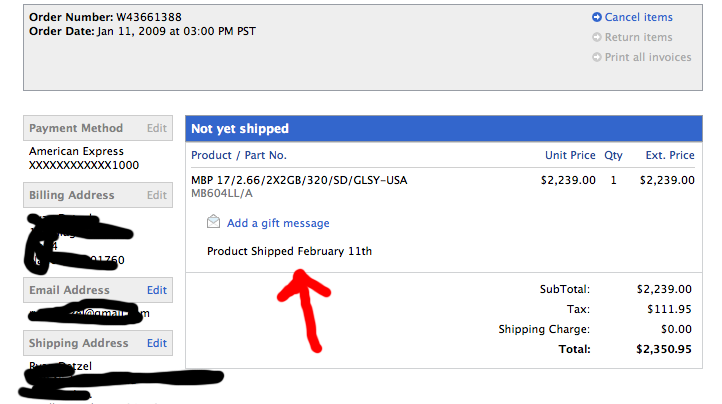This screenshot has height=404, width=722.
Task: Click the gift message envelope icon
Action: pos(213,222)
